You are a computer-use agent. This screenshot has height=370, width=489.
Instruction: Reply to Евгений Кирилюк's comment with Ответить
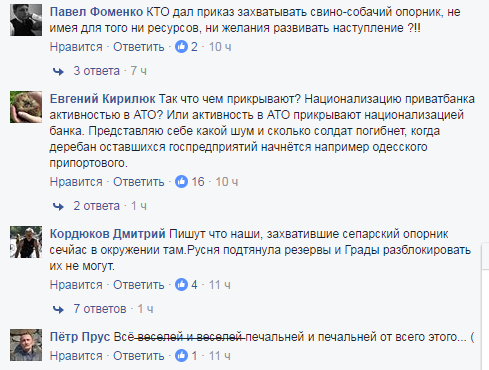(139, 182)
